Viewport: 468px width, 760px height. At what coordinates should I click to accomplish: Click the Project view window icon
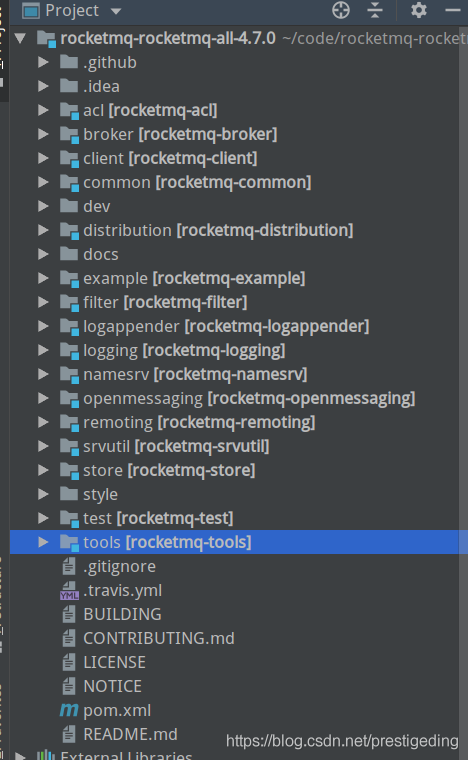pyautogui.click(x=31, y=10)
